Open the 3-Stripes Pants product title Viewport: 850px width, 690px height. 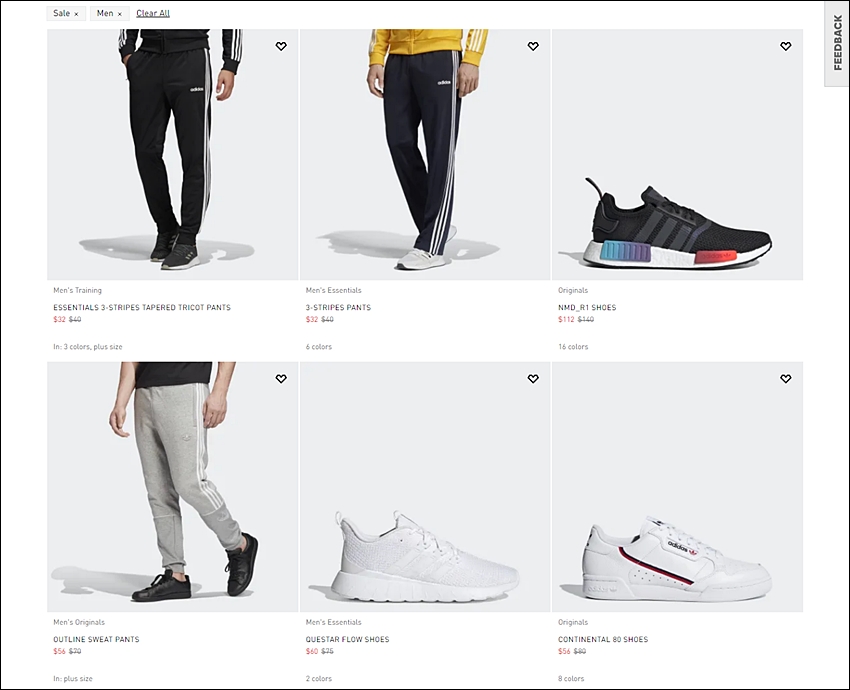pos(338,307)
